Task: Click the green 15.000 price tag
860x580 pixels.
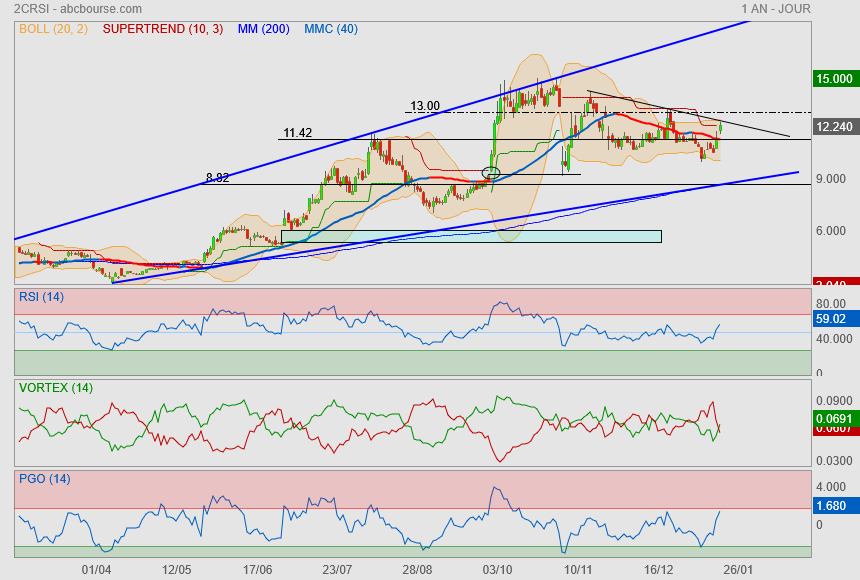Action: (x=834, y=78)
